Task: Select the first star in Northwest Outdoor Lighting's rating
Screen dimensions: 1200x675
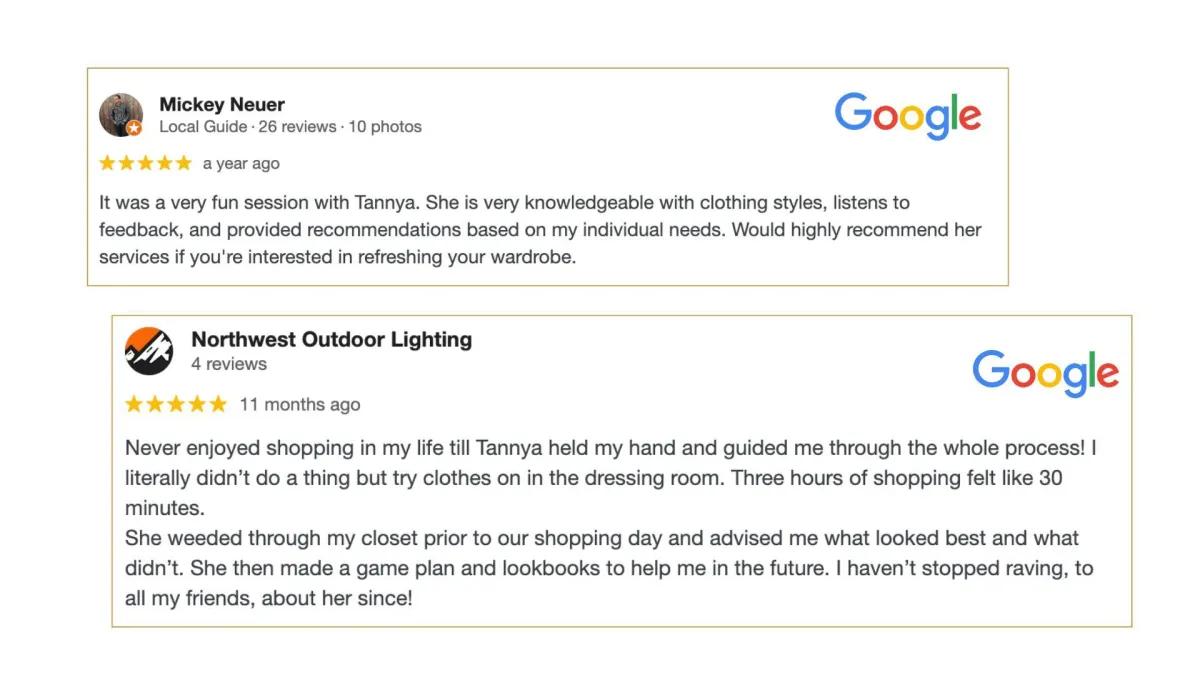Action: point(135,404)
